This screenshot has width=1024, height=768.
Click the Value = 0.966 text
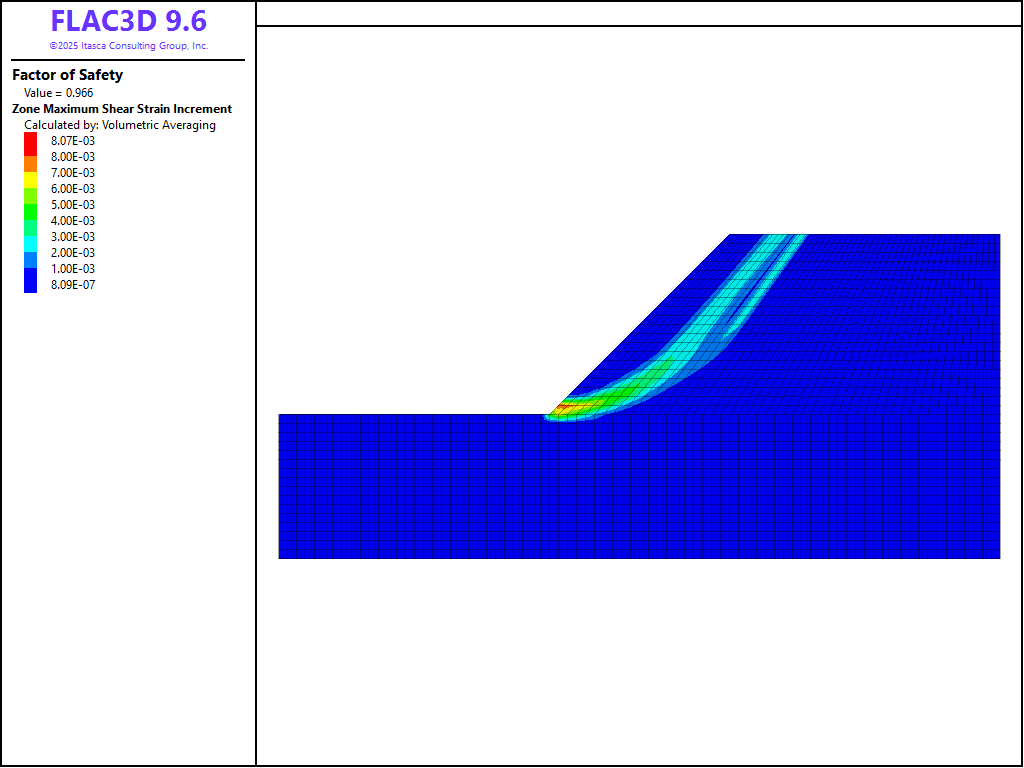point(59,93)
